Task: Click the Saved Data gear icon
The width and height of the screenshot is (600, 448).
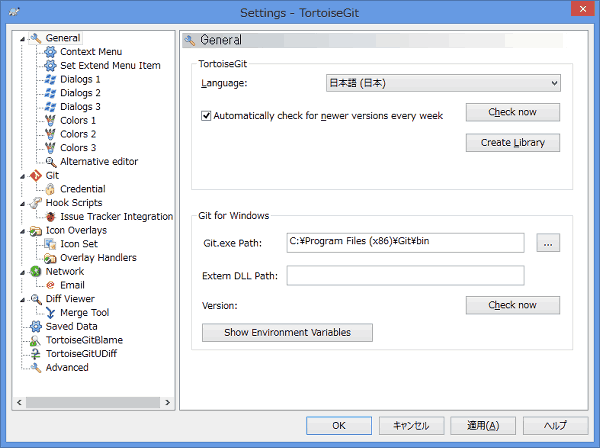Action: tap(36, 326)
